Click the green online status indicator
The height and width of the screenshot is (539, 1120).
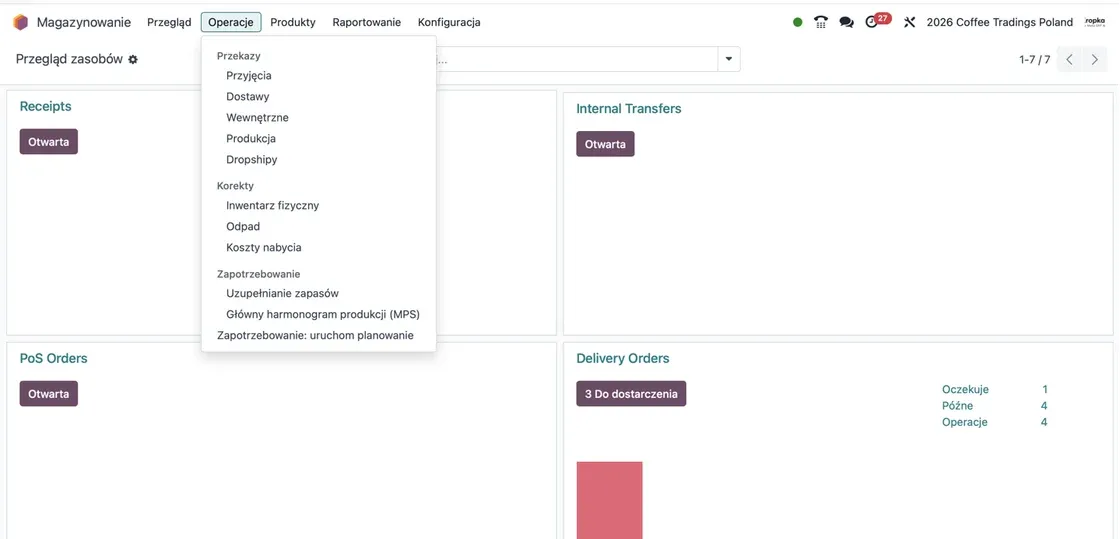[798, 22]
